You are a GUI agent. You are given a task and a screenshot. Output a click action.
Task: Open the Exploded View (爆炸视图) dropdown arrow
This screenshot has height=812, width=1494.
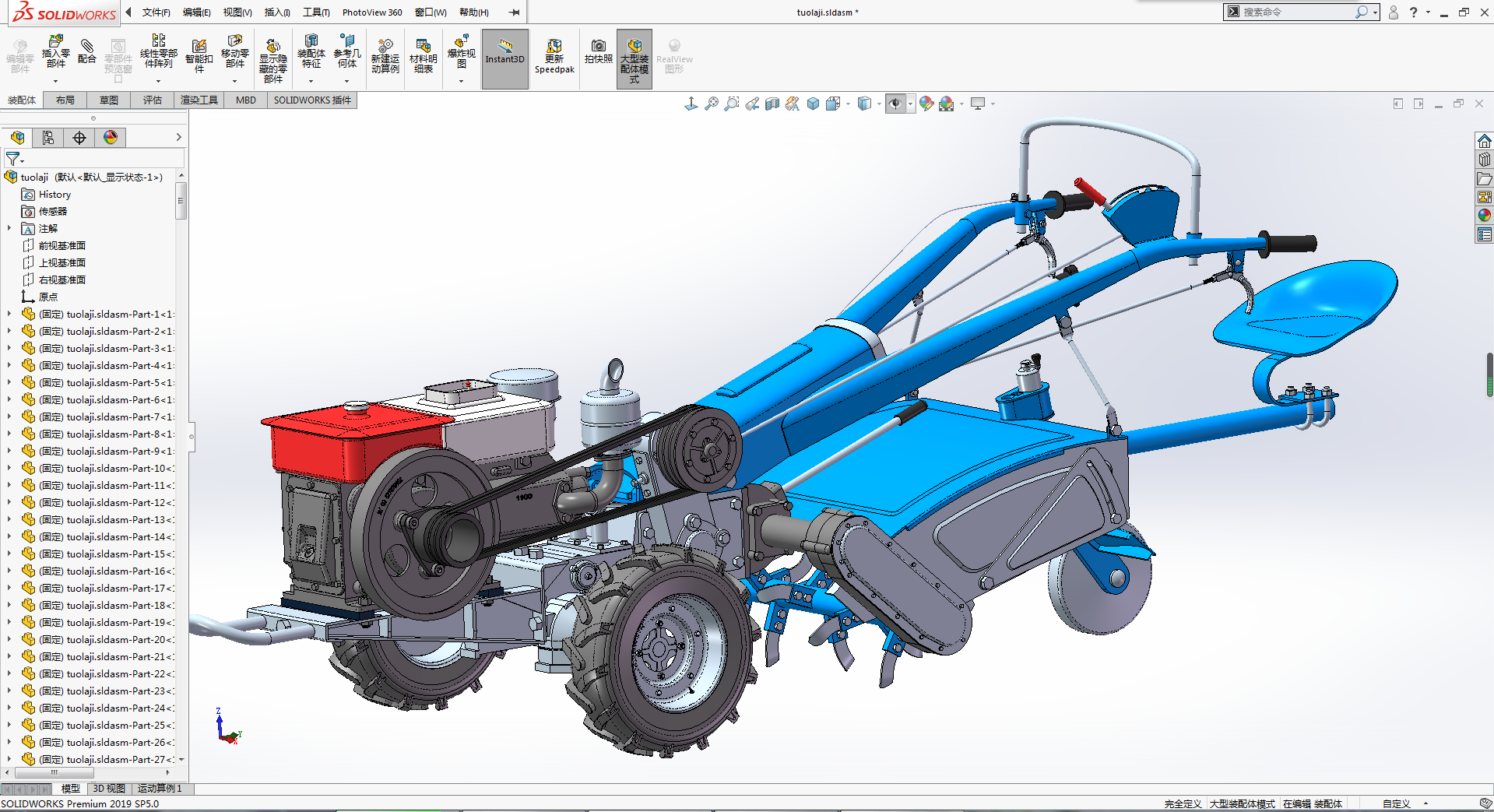461,81
